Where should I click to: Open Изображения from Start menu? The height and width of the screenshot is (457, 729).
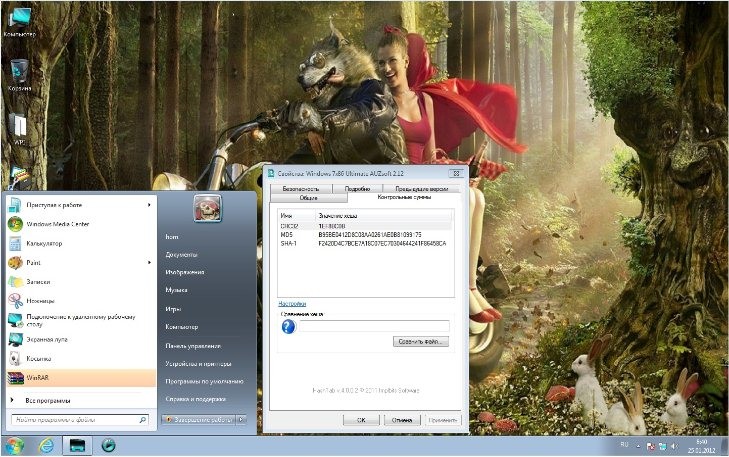pyautogui.click(x=185, y=272)
